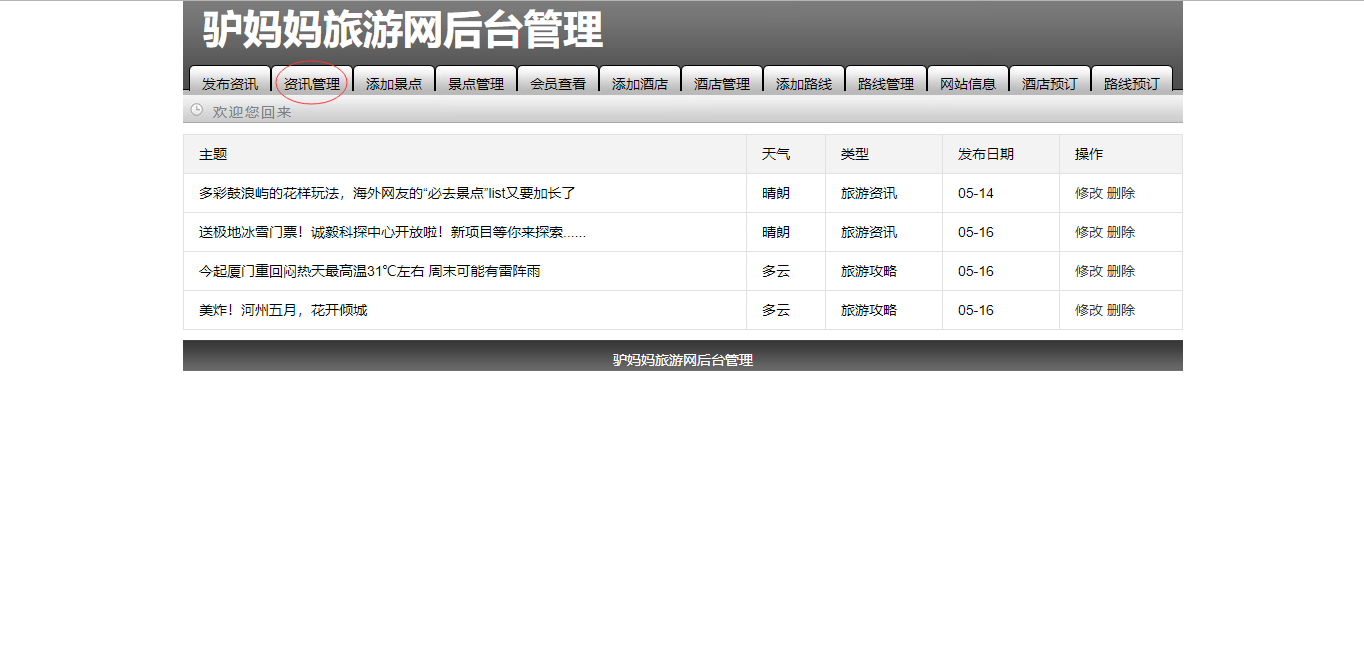Click 删除 for the 多彩鼓浪屿 article
The image size is (1364, 657).
(x=1121, y=193)
